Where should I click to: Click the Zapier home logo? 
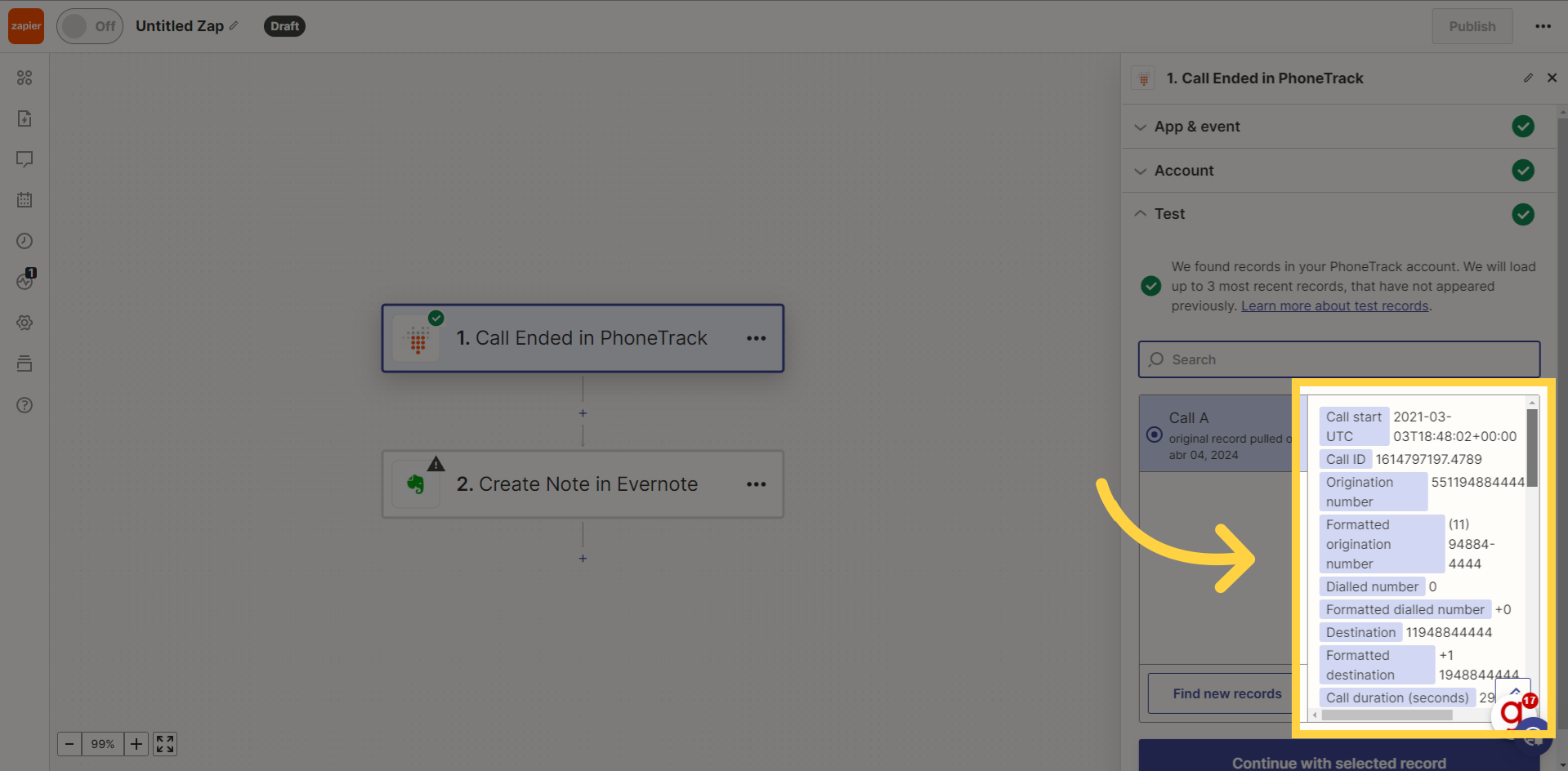click(26, 26)
